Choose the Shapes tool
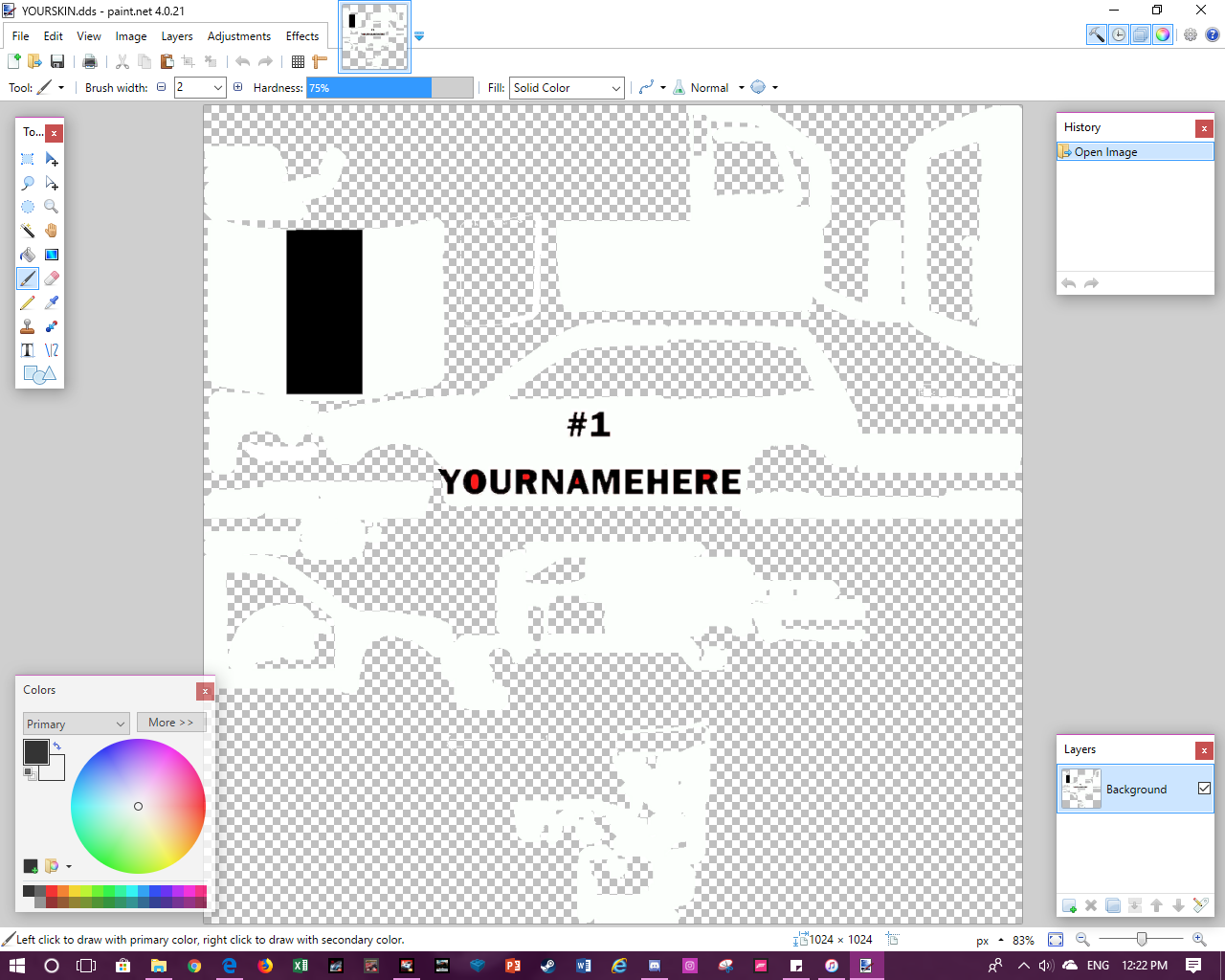 39,374
